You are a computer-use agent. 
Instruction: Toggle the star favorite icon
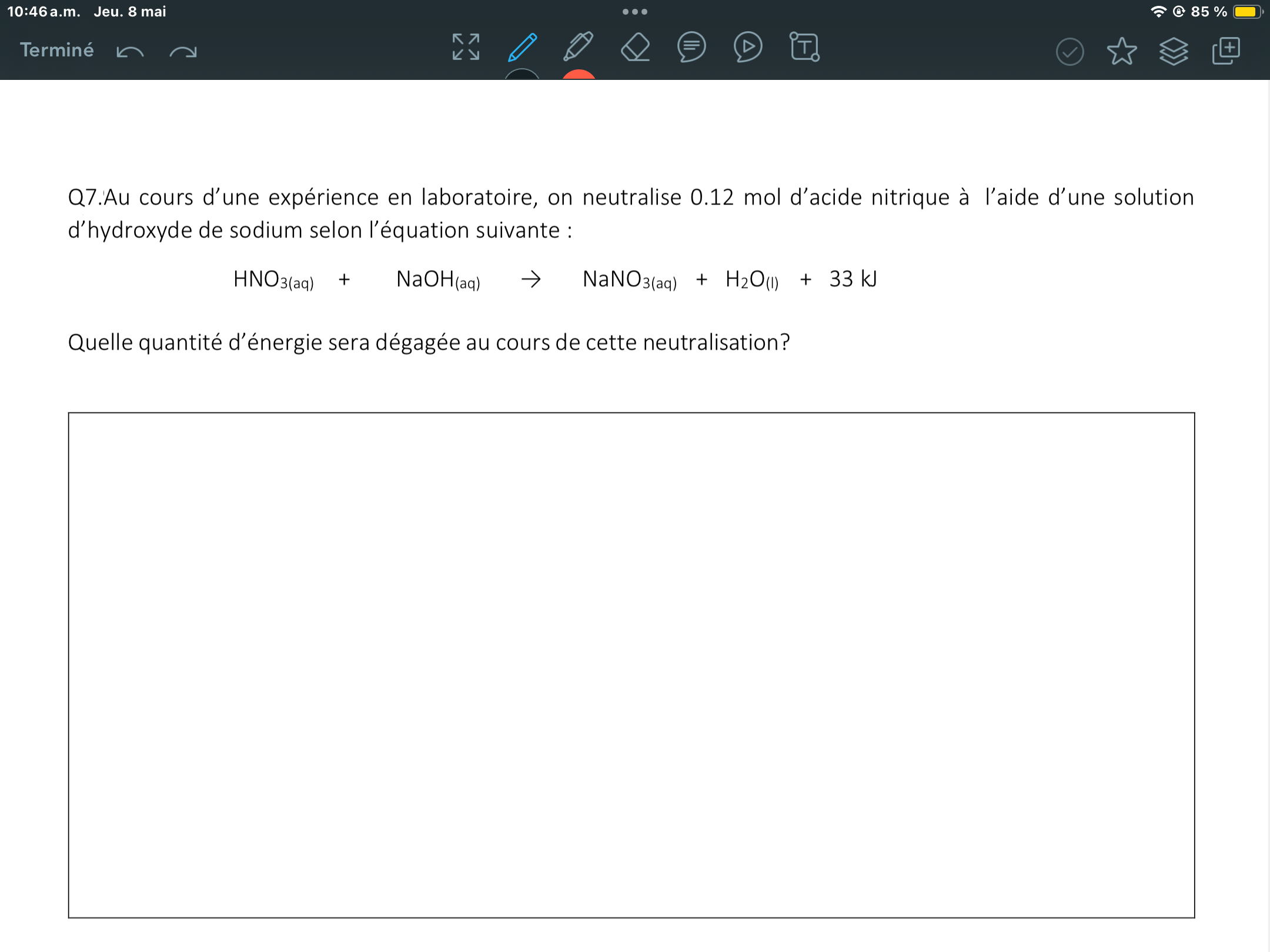(x=1121, y=51)
